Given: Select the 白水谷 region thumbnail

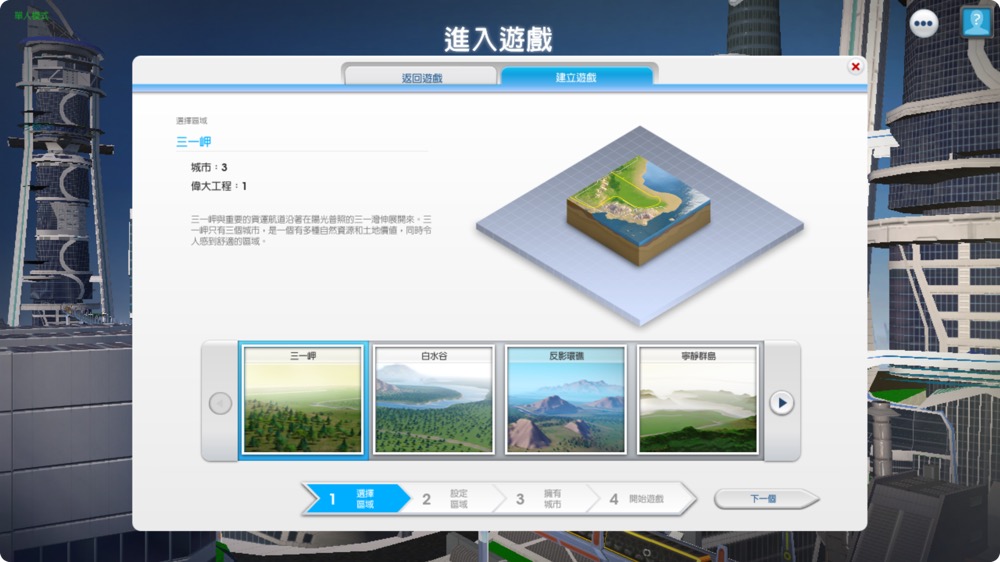Looking at the screenshot, I should pos(434,400).
